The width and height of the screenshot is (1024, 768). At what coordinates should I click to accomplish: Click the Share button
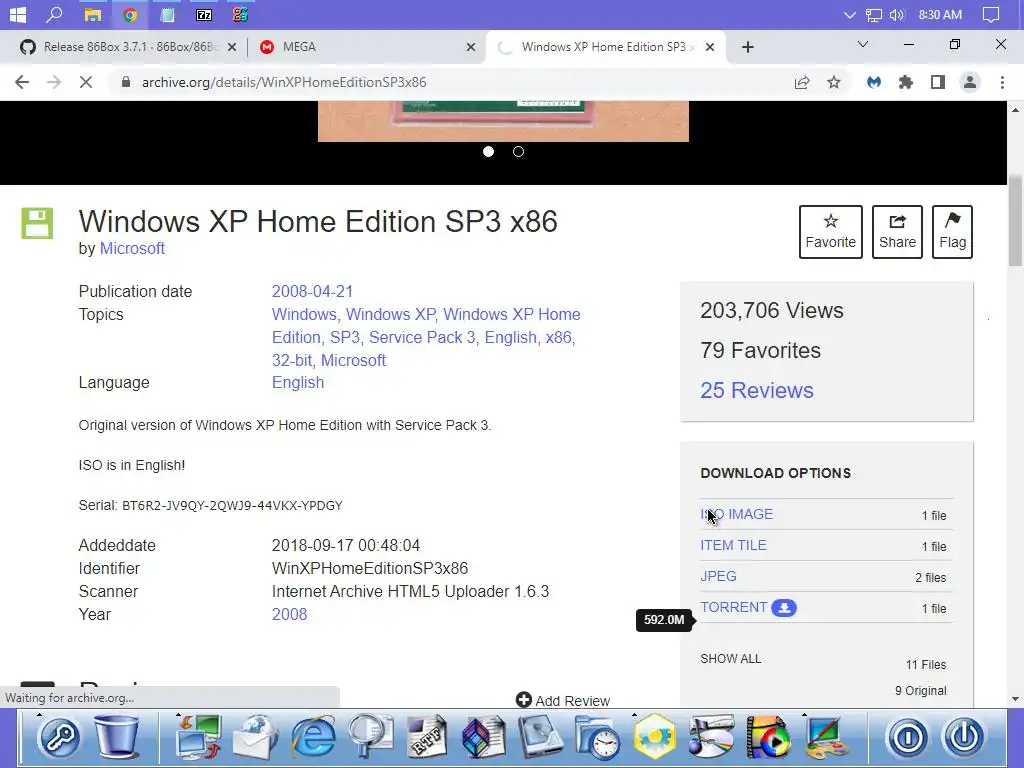tap(897, 232)
